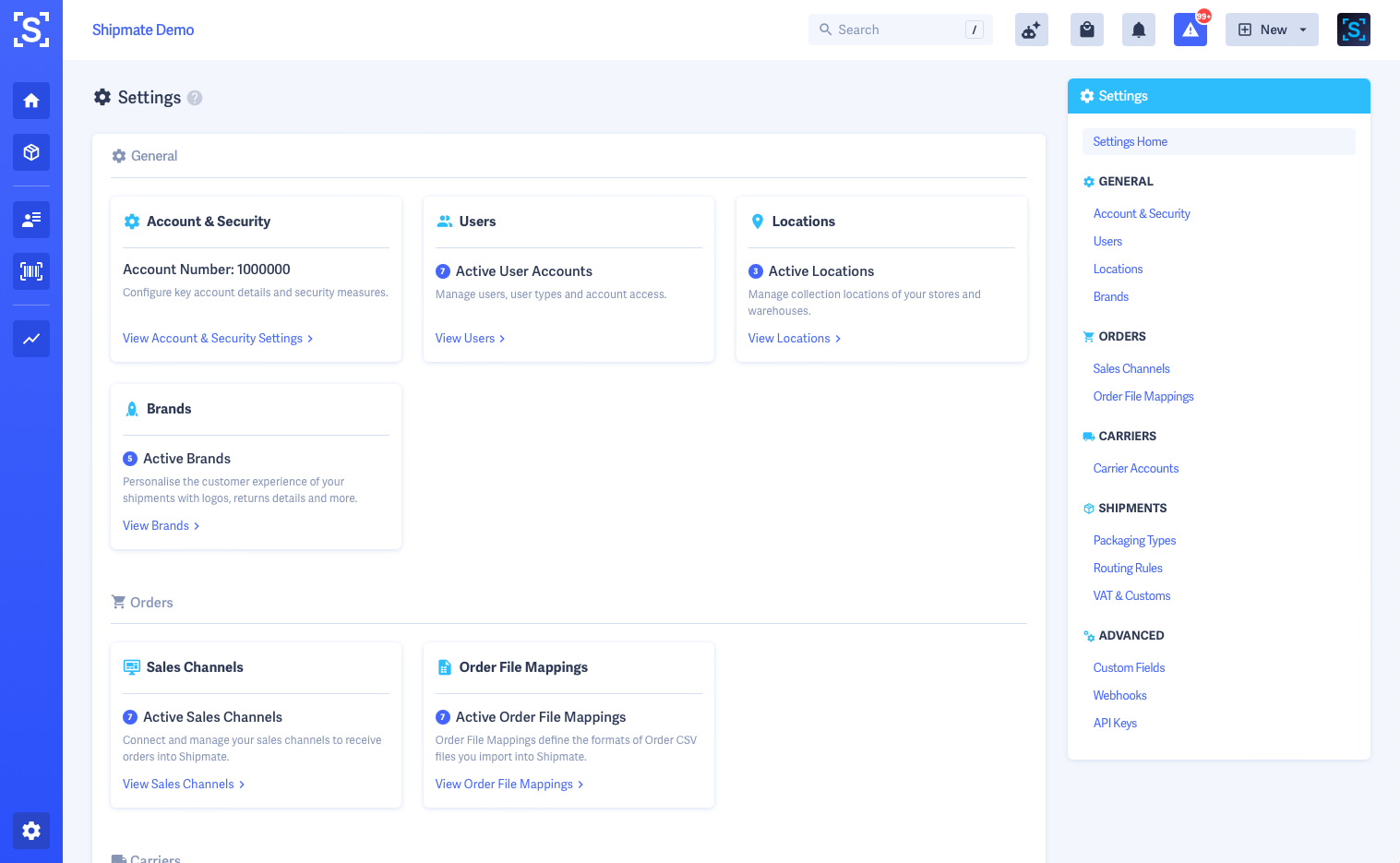Screen dimensions: 1400x863
Task: Click the Brands rocket card icon
Action: (x=132, y=409)
